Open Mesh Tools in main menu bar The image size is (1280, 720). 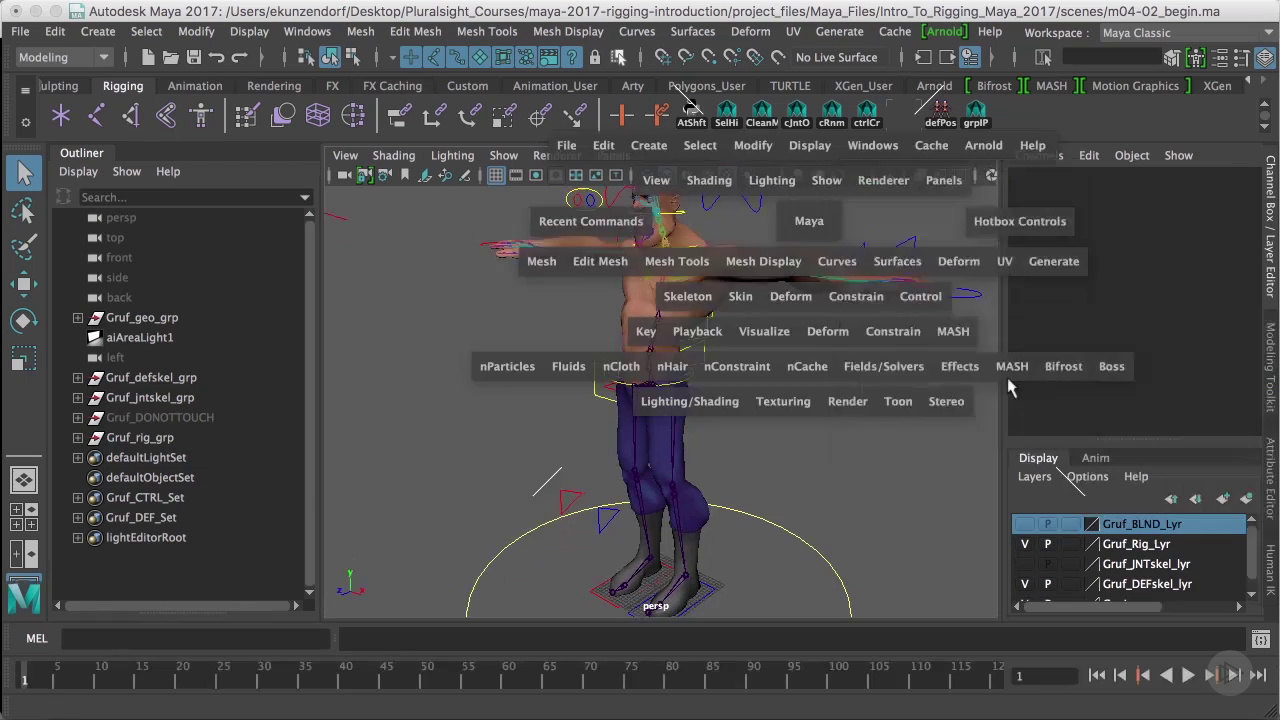[487, 32]
